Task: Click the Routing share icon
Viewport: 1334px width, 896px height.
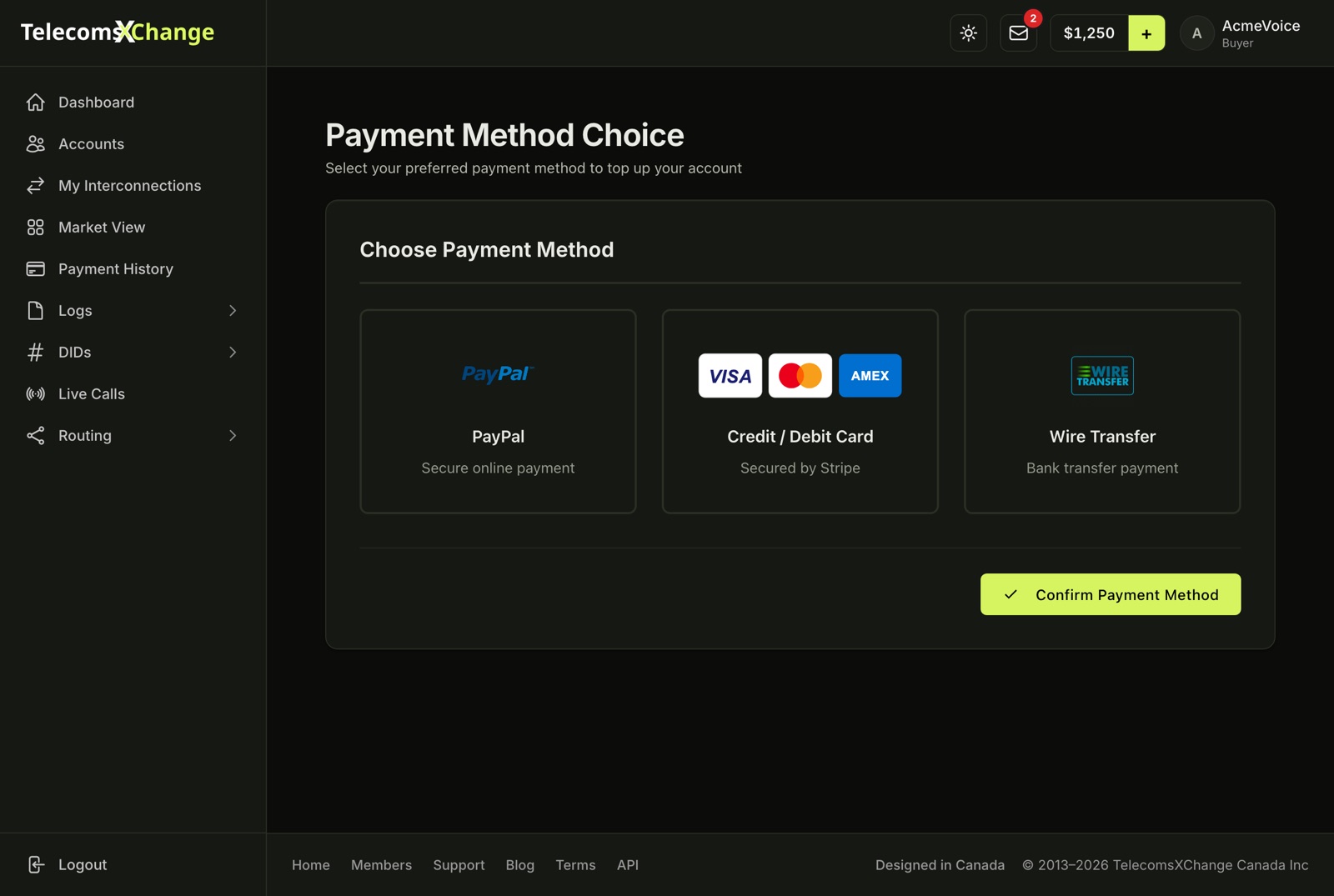Action: click(35, 435)
